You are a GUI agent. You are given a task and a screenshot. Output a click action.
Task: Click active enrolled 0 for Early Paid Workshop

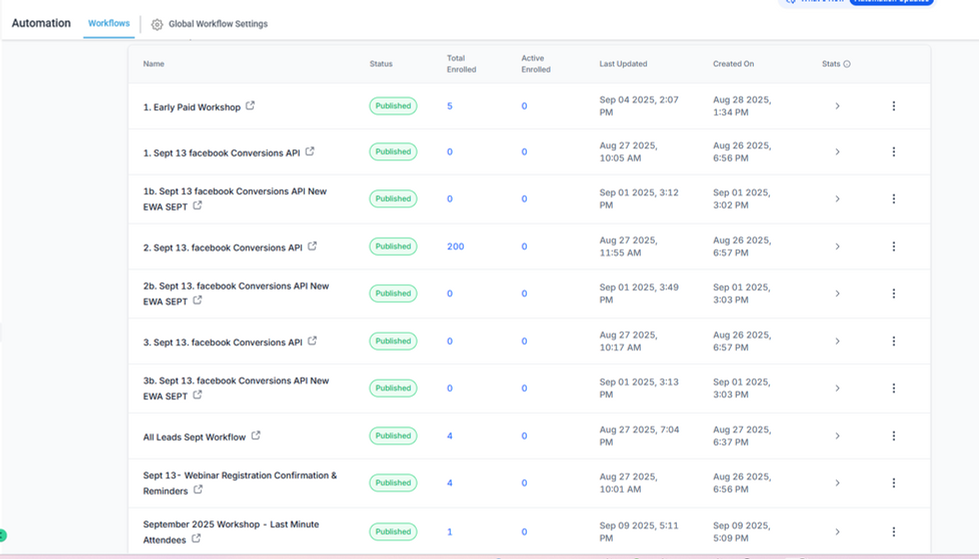pos(524,106)
